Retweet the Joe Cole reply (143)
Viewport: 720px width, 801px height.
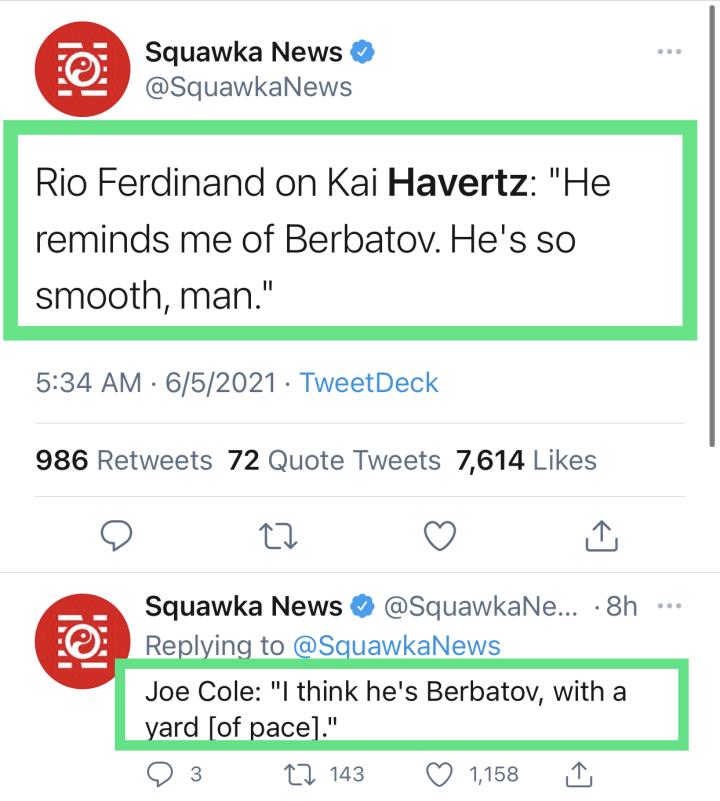302,773
